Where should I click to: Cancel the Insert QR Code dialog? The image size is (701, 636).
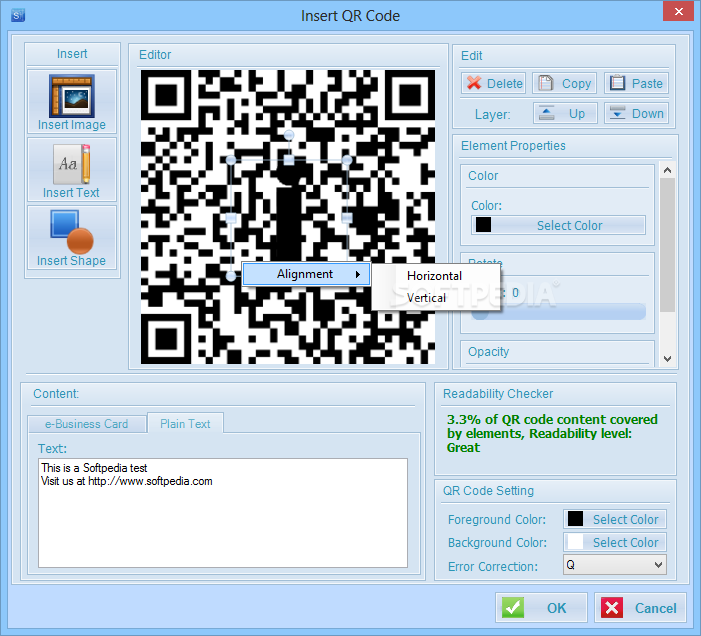pyautogui.click(x=640, y=608)
